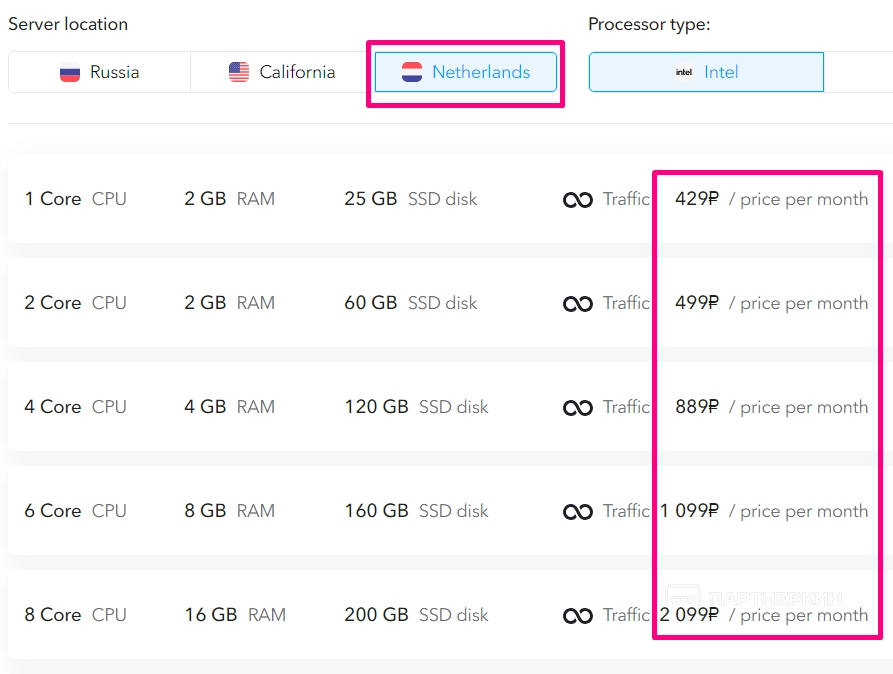Click infinity traffic icon in 6 Core plan
893x674 pixels.
coord(578,512)
